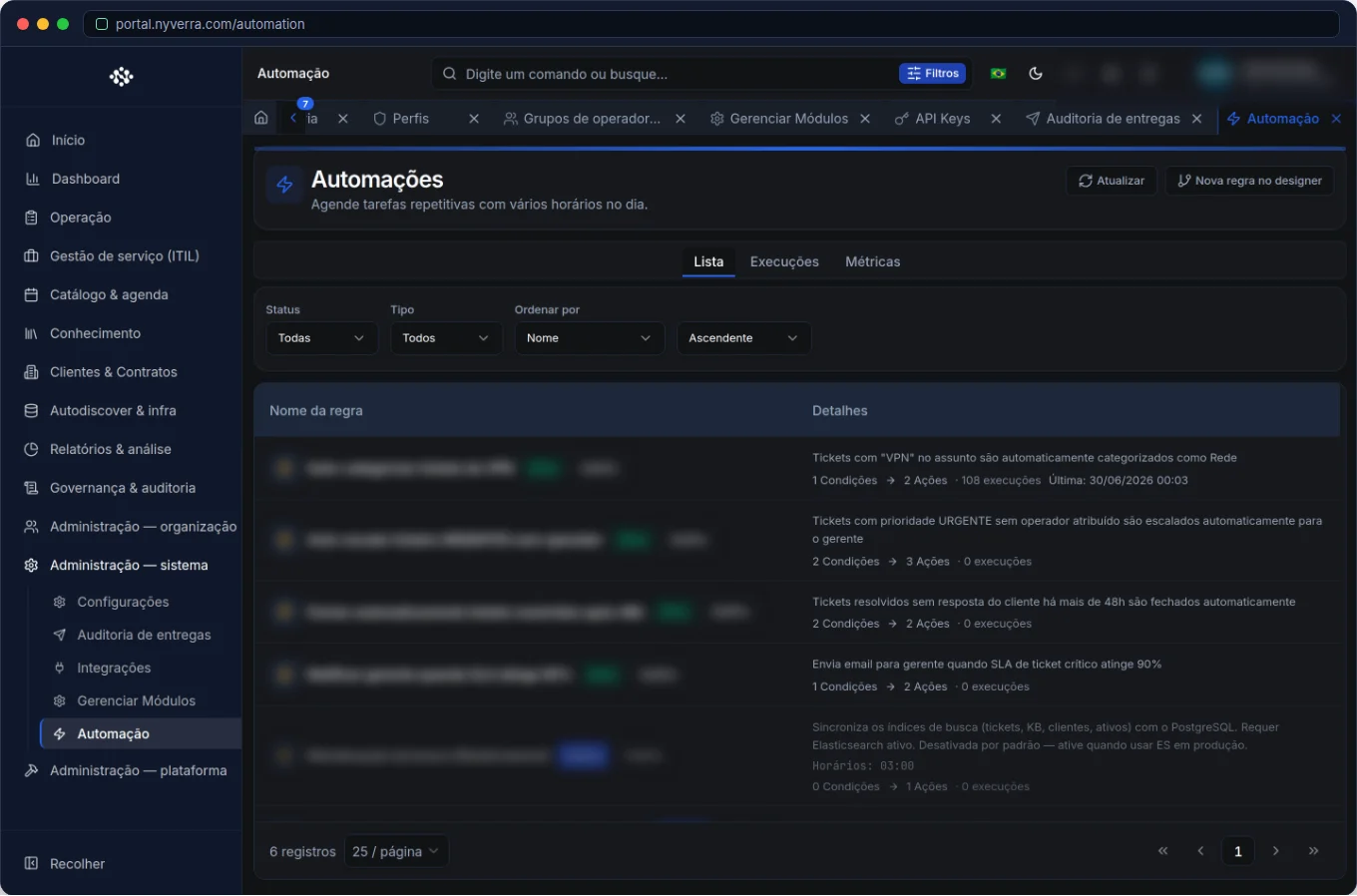Click the VPN categorization rule details
Viewport: 1357px width, 896px height.
1025,469
